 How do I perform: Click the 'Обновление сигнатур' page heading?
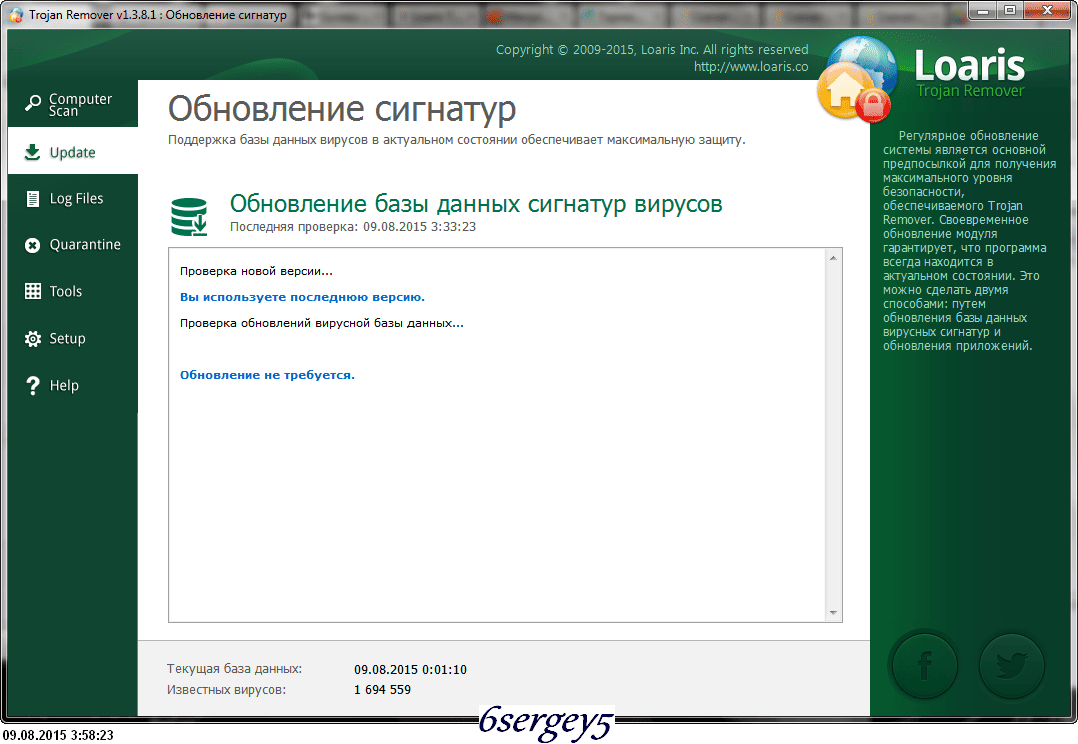[342, 109]
